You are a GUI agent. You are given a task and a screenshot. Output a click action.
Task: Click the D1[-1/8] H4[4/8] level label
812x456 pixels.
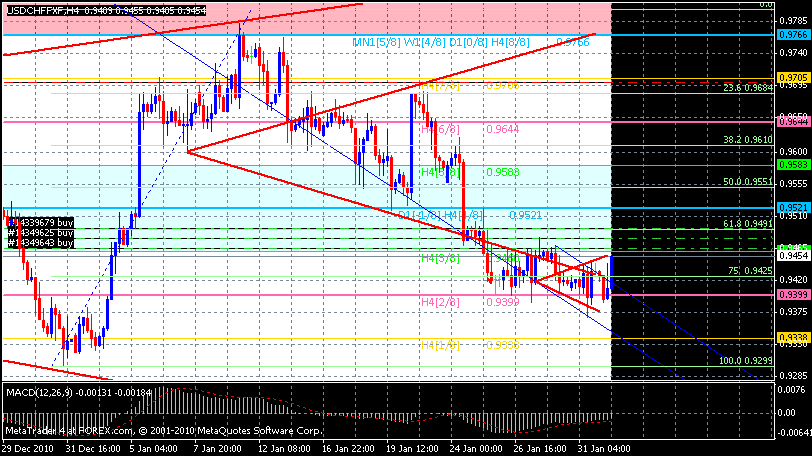(440, 215)
